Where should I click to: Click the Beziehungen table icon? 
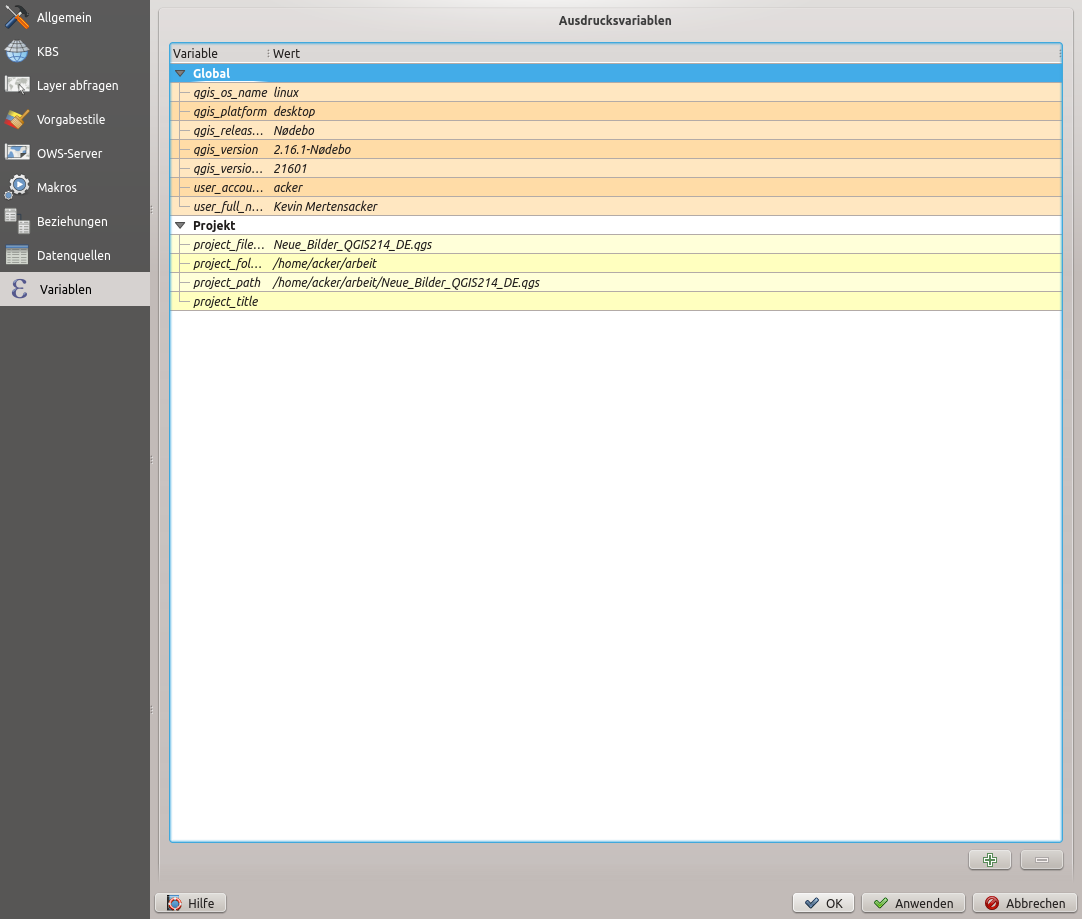point(18,221)
